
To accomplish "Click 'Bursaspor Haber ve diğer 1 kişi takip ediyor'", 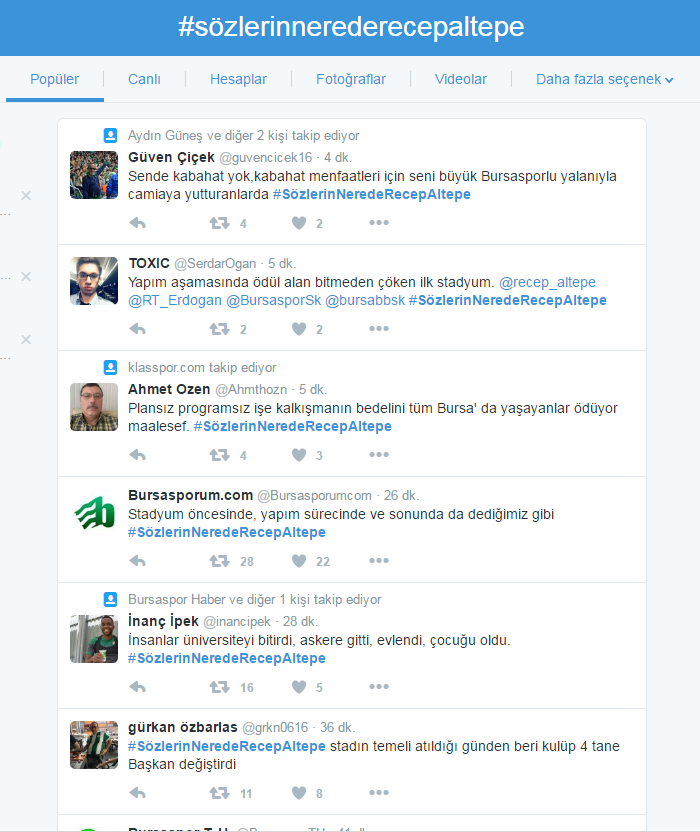I will tap(255, 600).
